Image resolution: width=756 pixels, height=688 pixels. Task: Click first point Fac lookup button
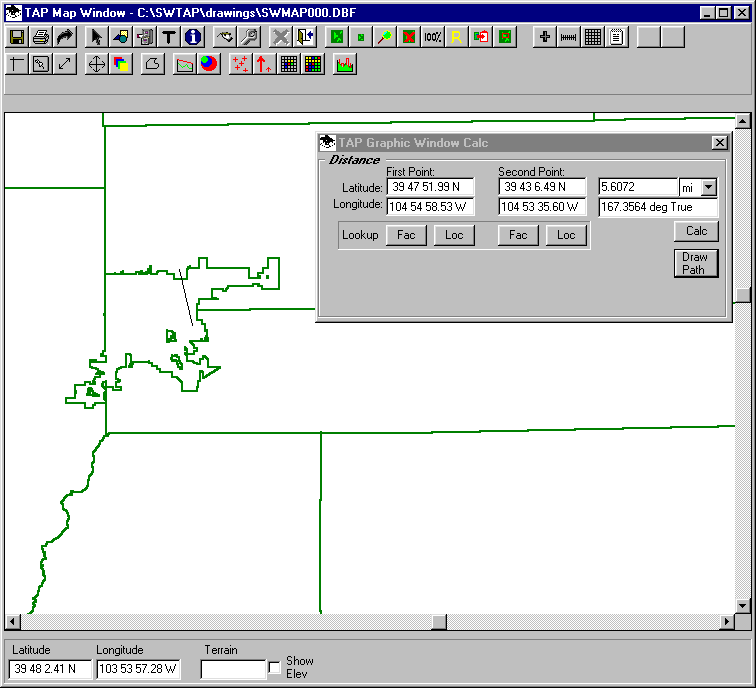click(406, 235)
